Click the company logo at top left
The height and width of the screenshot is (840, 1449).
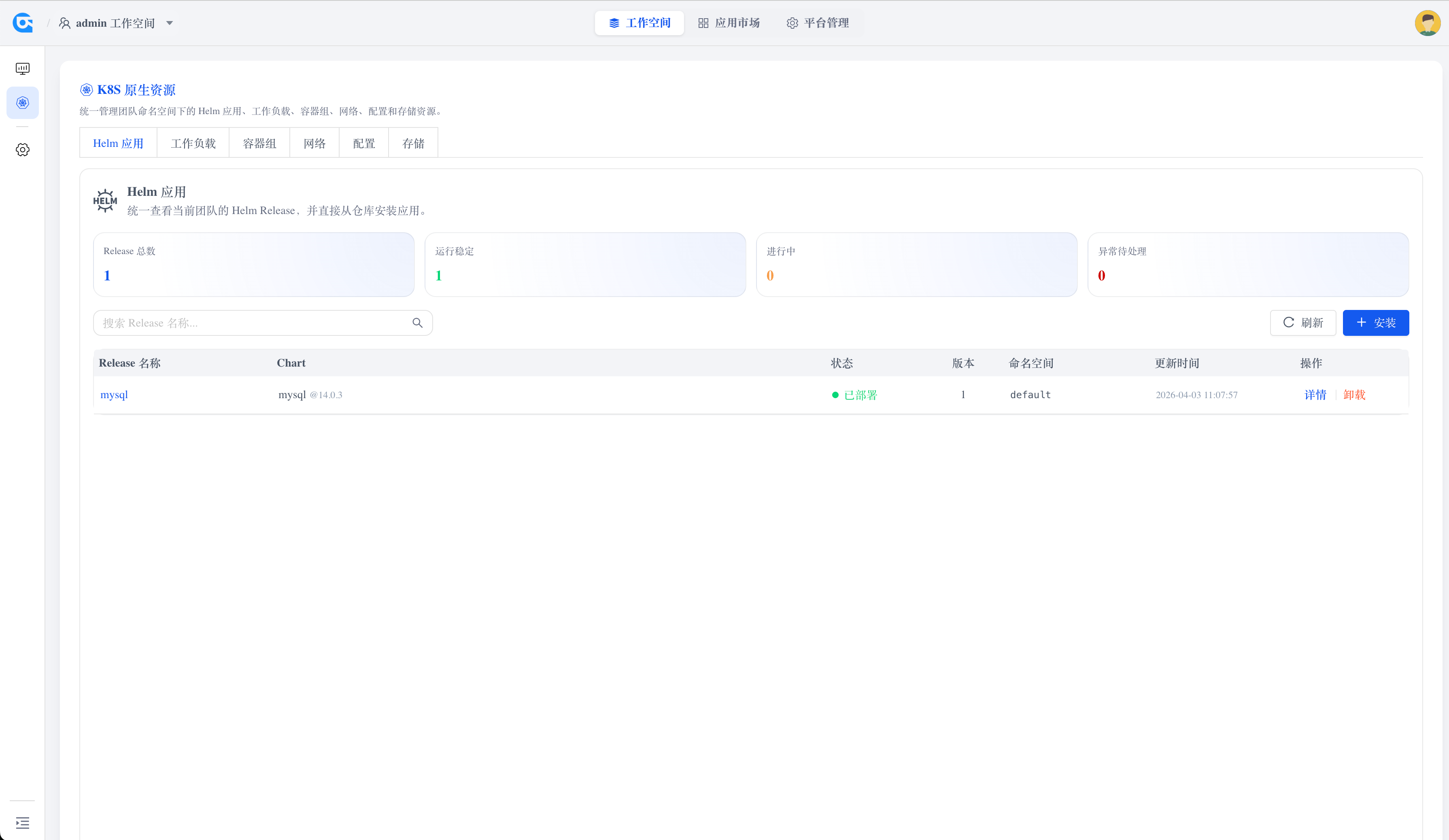[22, 22]
